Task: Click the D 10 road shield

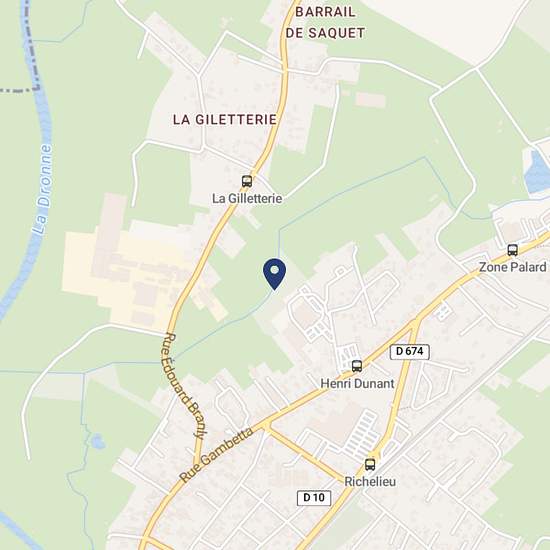Action: [314, 498]
